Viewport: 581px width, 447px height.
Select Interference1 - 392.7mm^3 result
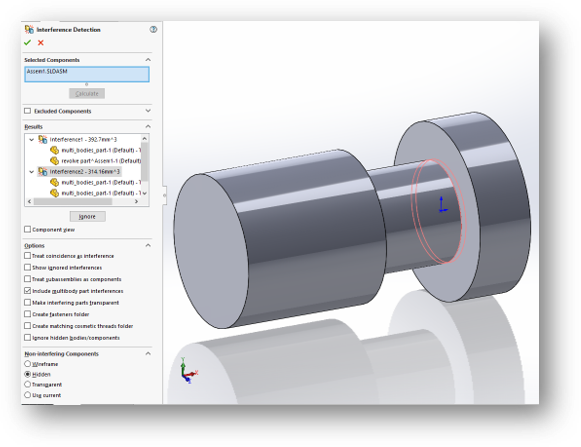[x=83, y=139]
